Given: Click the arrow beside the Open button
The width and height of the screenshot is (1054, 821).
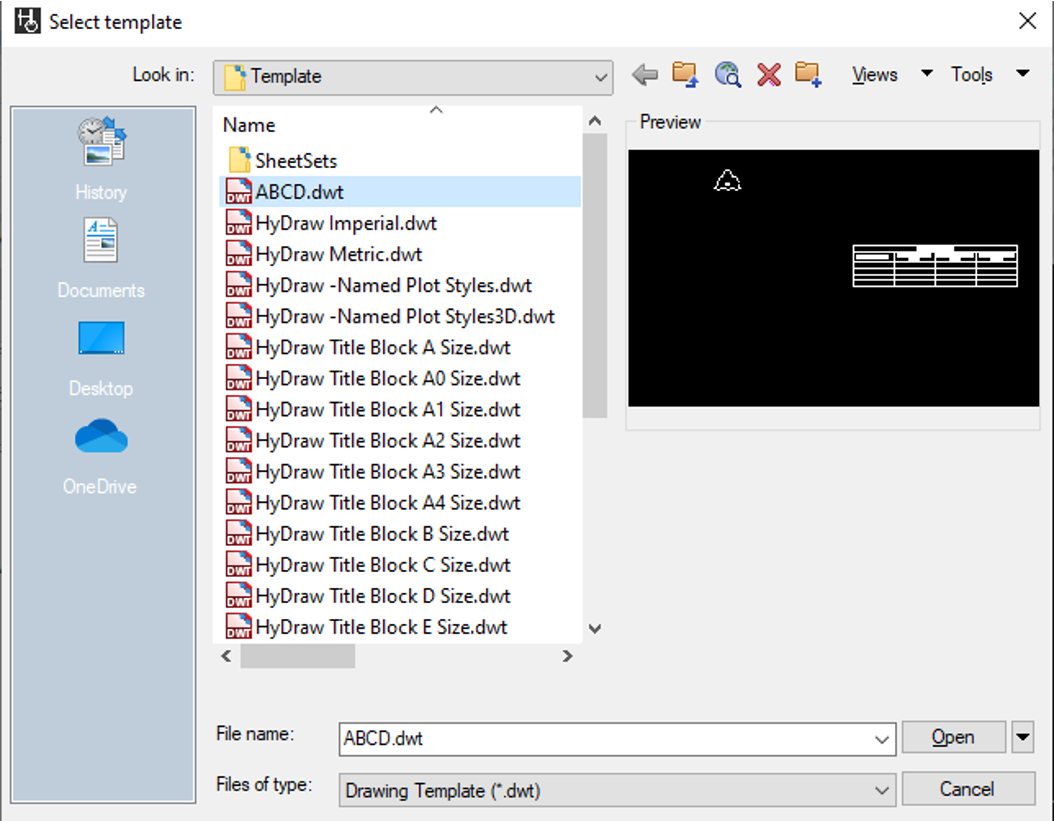Looking at the screenshot, I should (1022, 738).
